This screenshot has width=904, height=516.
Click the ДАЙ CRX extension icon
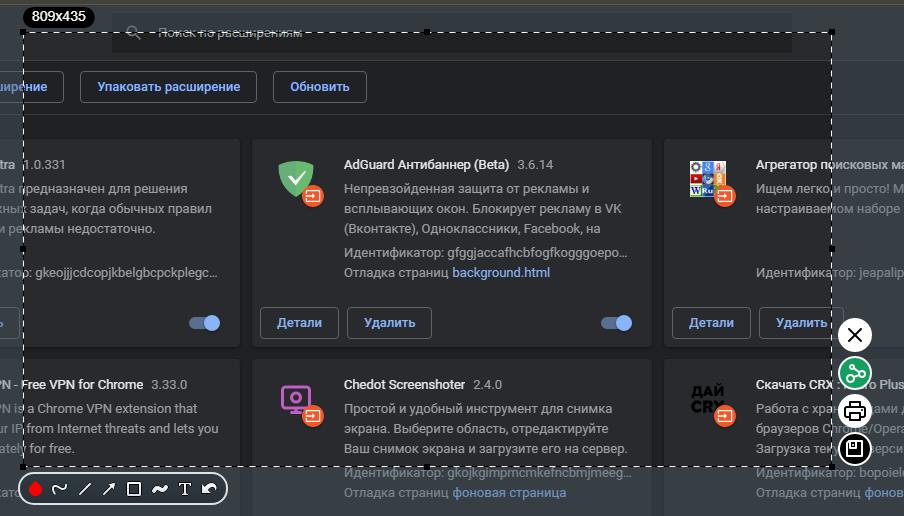707,399
